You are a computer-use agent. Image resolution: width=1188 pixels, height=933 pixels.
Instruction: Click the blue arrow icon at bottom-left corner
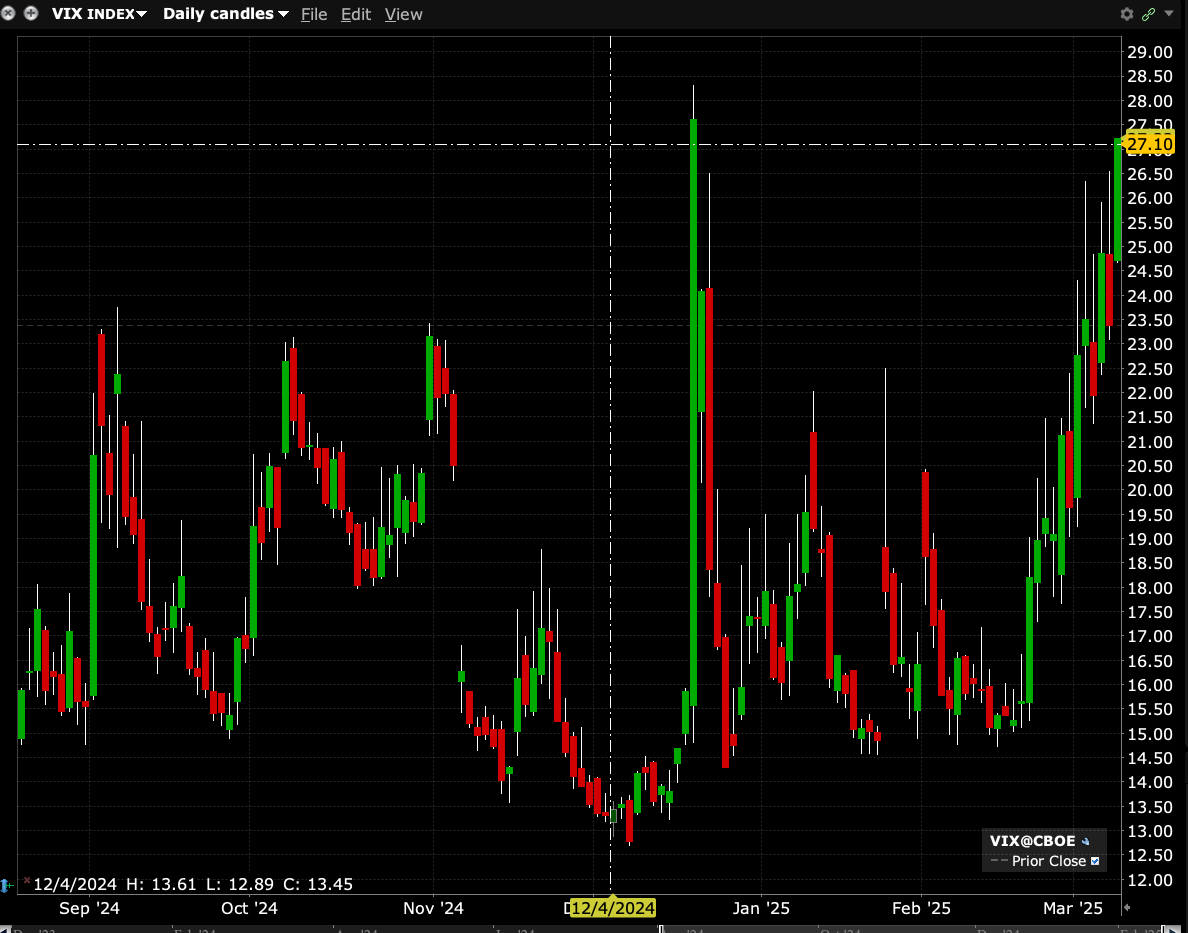click(x=7, y=885)
